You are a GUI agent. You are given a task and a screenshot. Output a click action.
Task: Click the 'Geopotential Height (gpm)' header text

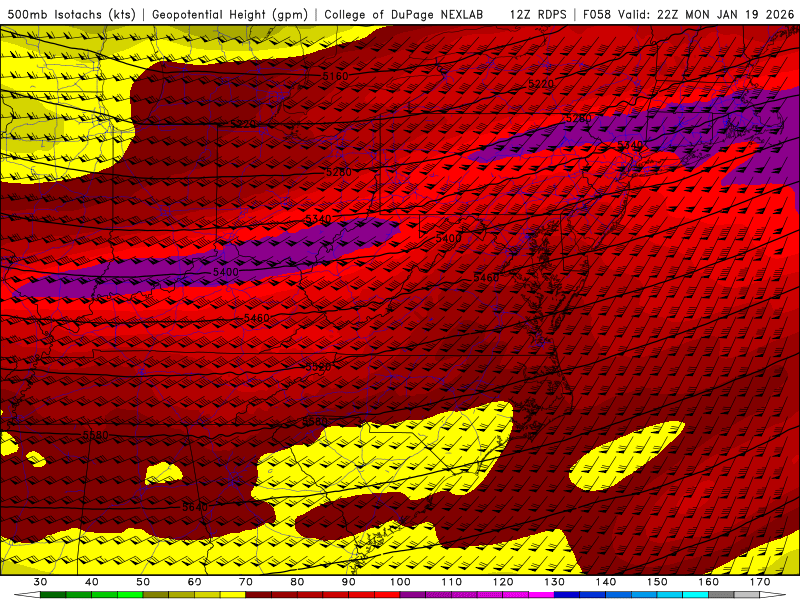(x=230, y=14)
